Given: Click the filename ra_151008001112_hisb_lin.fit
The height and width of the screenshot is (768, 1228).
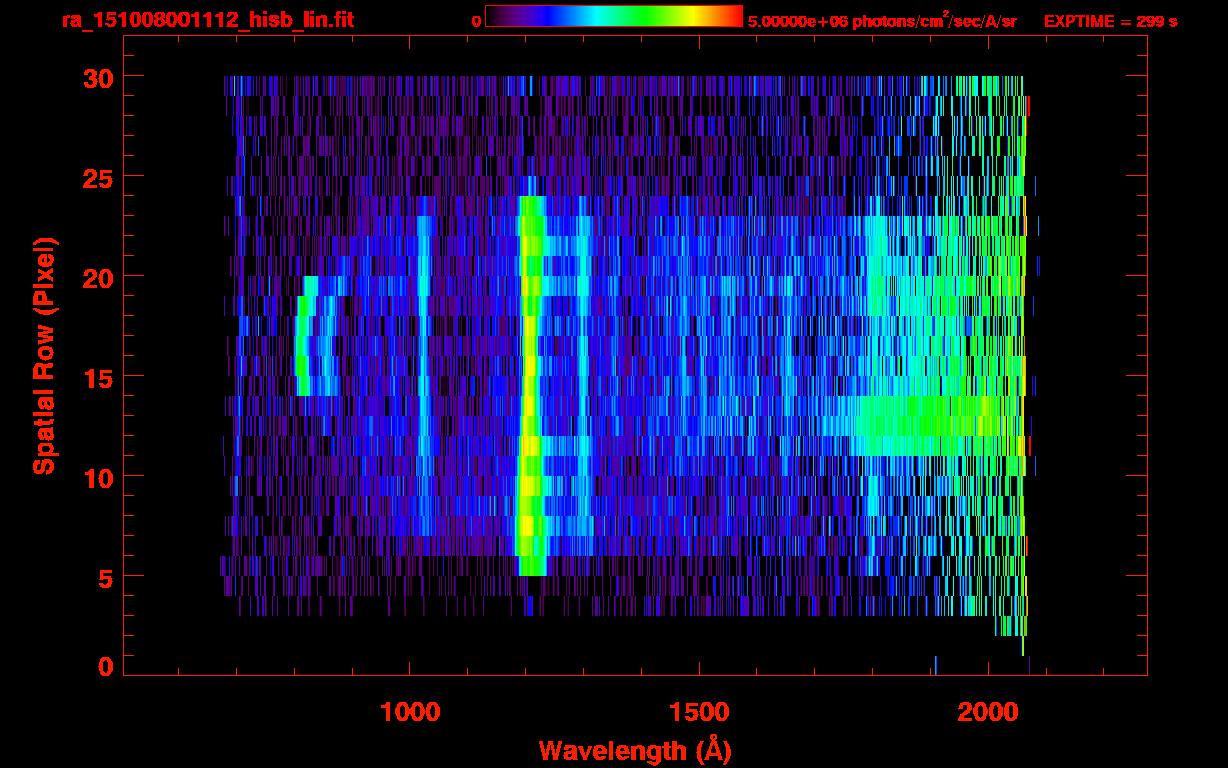Looking at the screenshot, I should point(207,20).
